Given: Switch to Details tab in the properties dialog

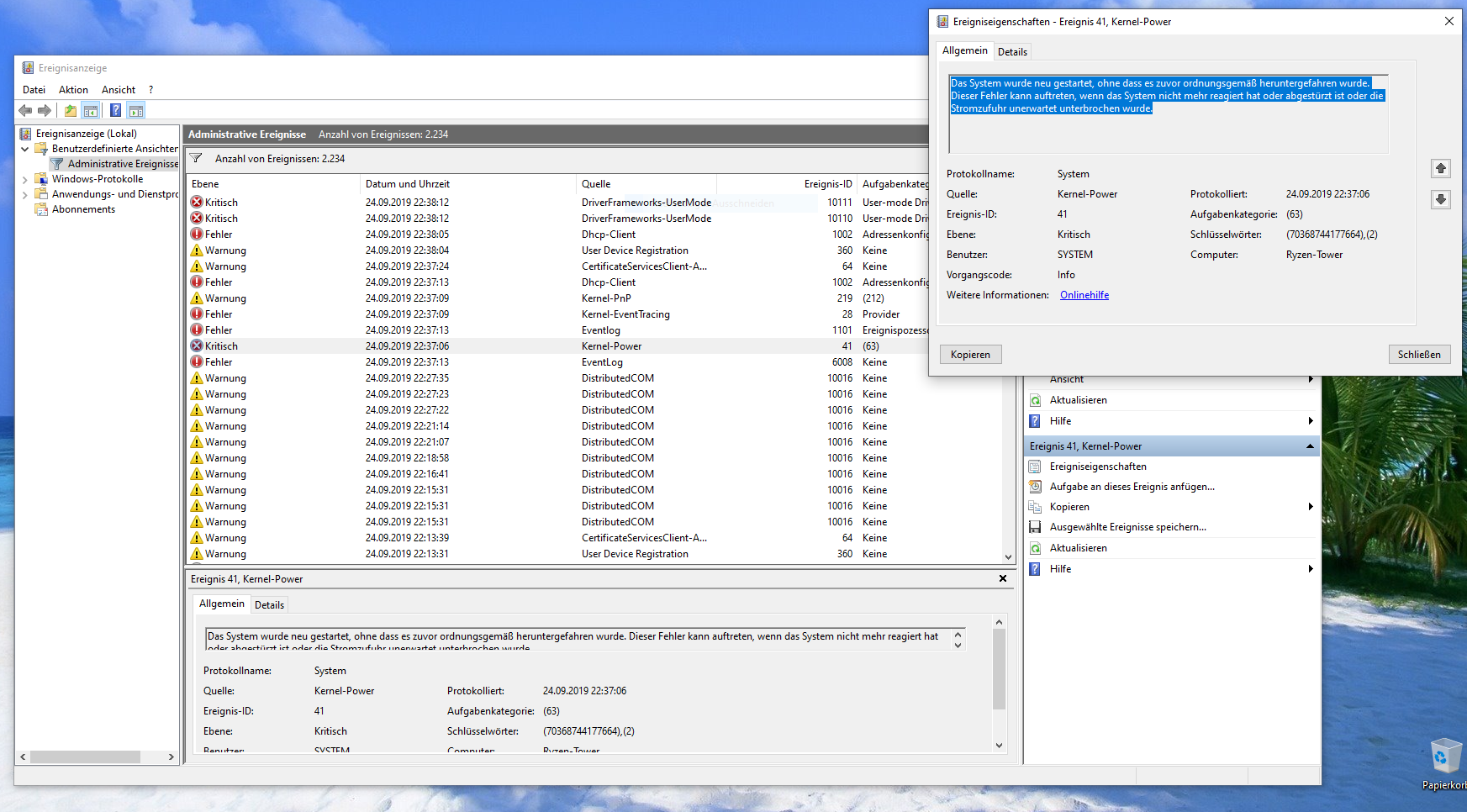Looking at the screenshot, I should (x=1012, y=52).
